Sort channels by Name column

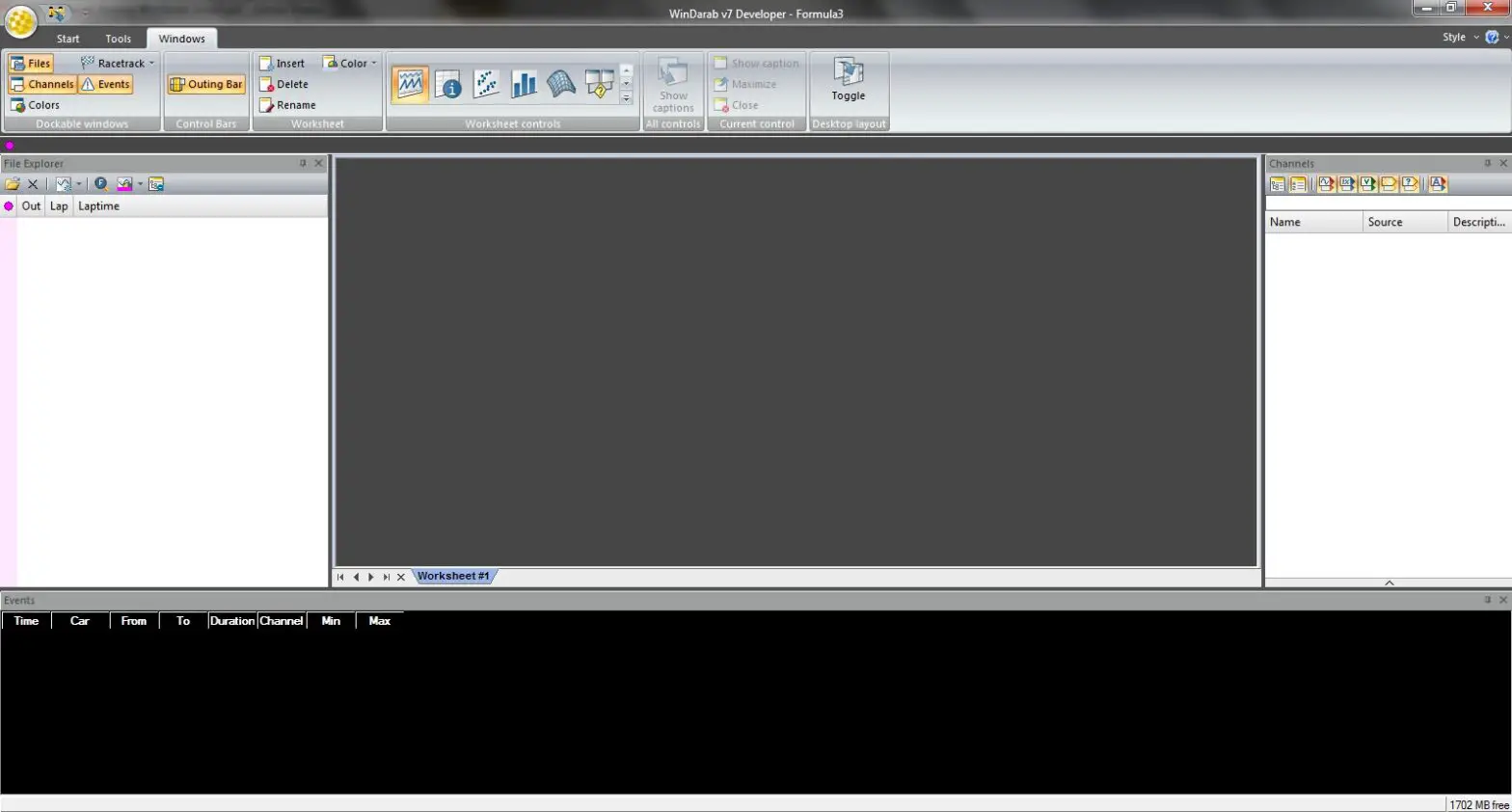(1313, 223)
